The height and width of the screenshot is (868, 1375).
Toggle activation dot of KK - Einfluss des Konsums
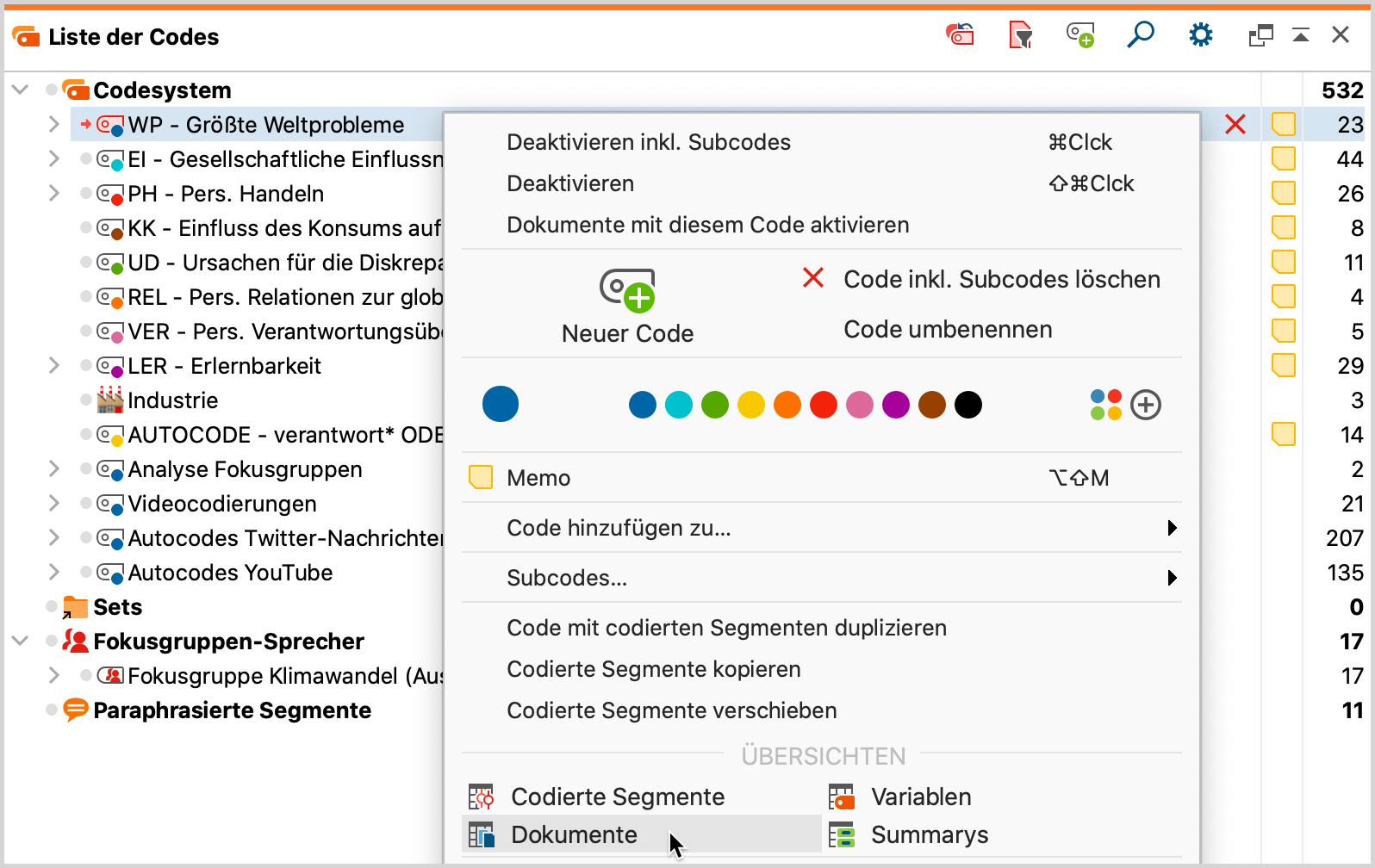tap(85, 227)
